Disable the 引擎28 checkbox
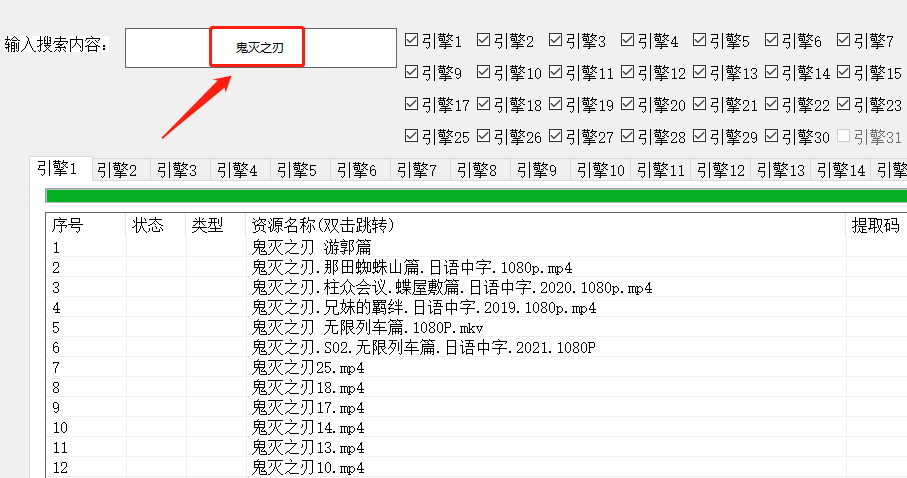The width and height of the screenshot is (907, 478). point(627,136)
